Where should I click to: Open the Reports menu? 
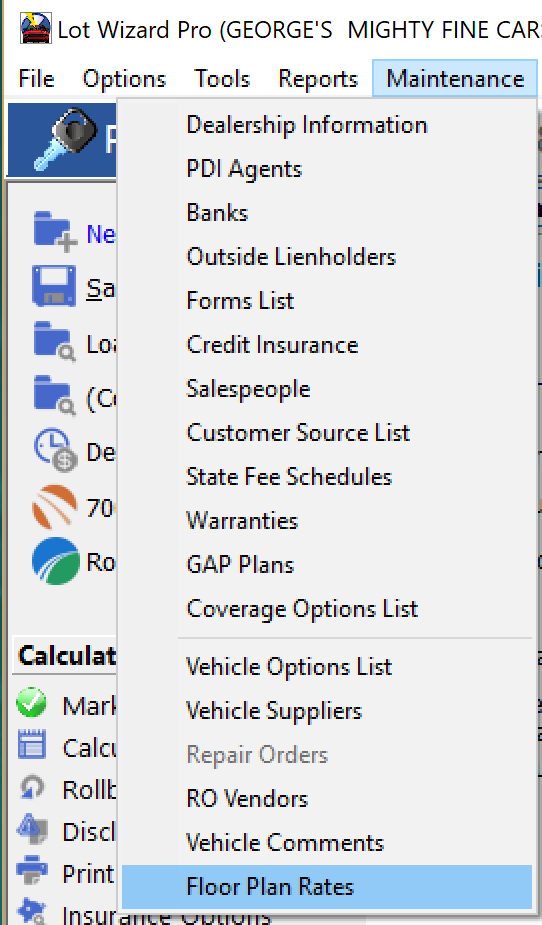tap(318, 78)
